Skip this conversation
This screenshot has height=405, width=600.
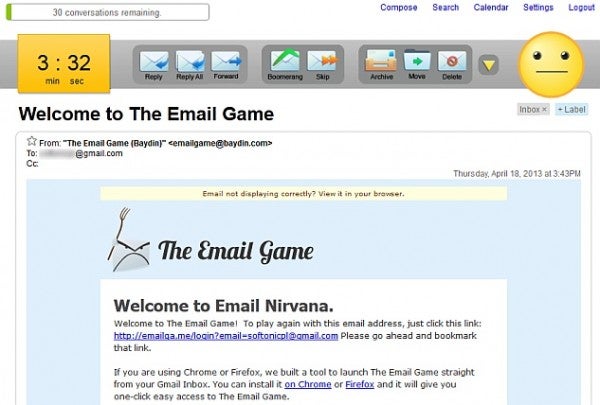pyautogui.click(x=323, y=65)
